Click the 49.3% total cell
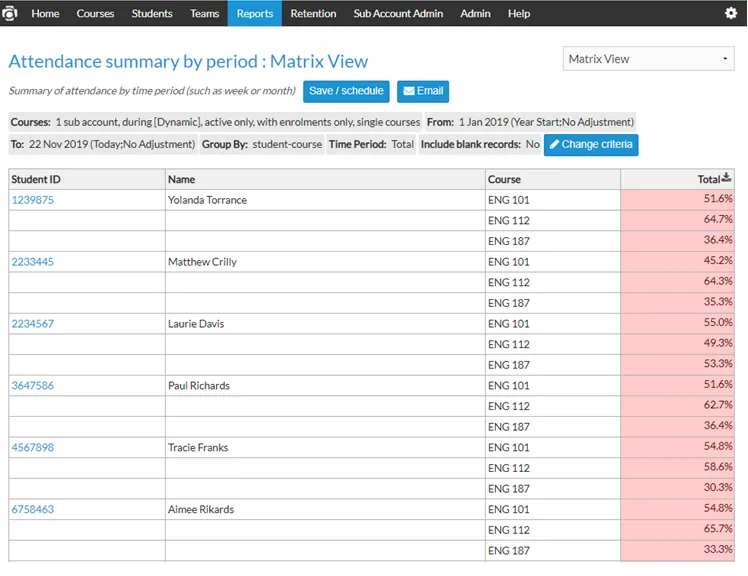 click(677, 344)
